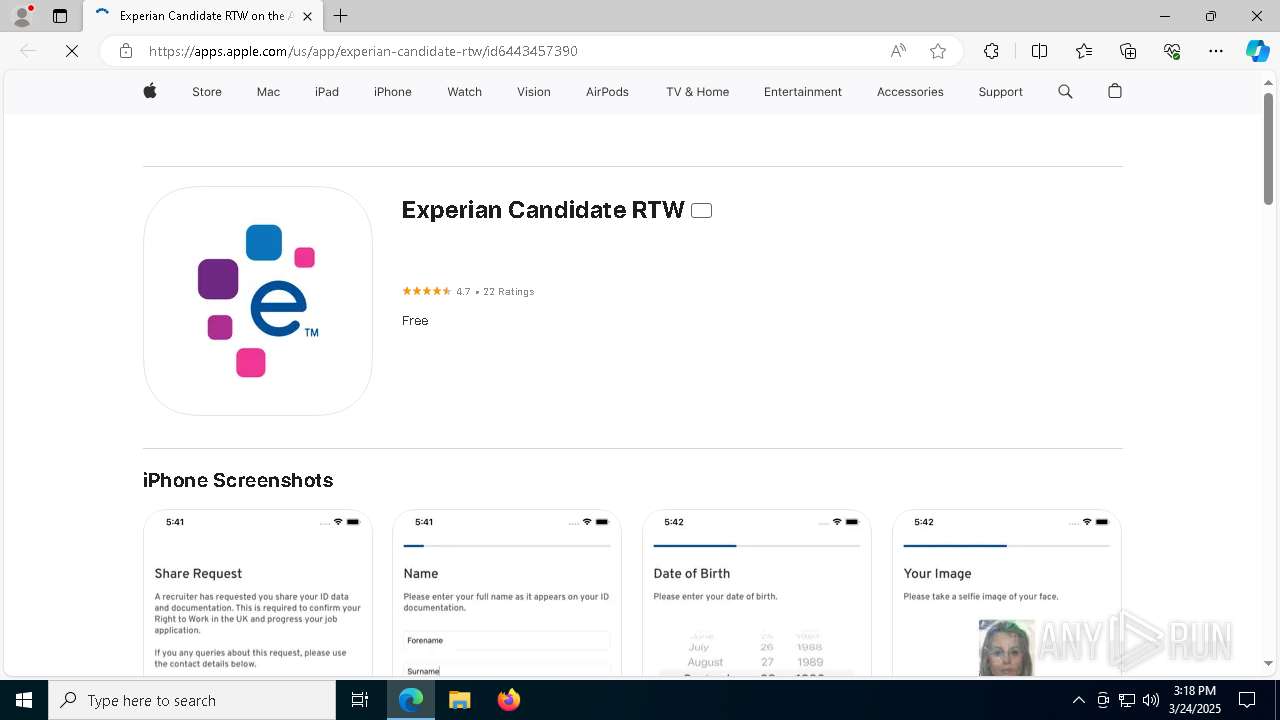Open the taskbar clock and date
This screenshot has width=1280, height=720.
click(x=1194, y=700)
